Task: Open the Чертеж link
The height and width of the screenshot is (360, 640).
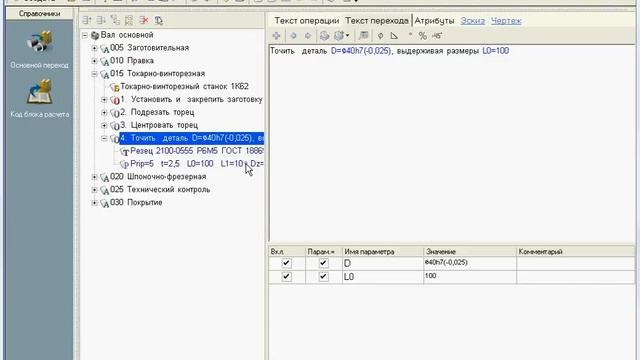Action: tap(506, 20)
